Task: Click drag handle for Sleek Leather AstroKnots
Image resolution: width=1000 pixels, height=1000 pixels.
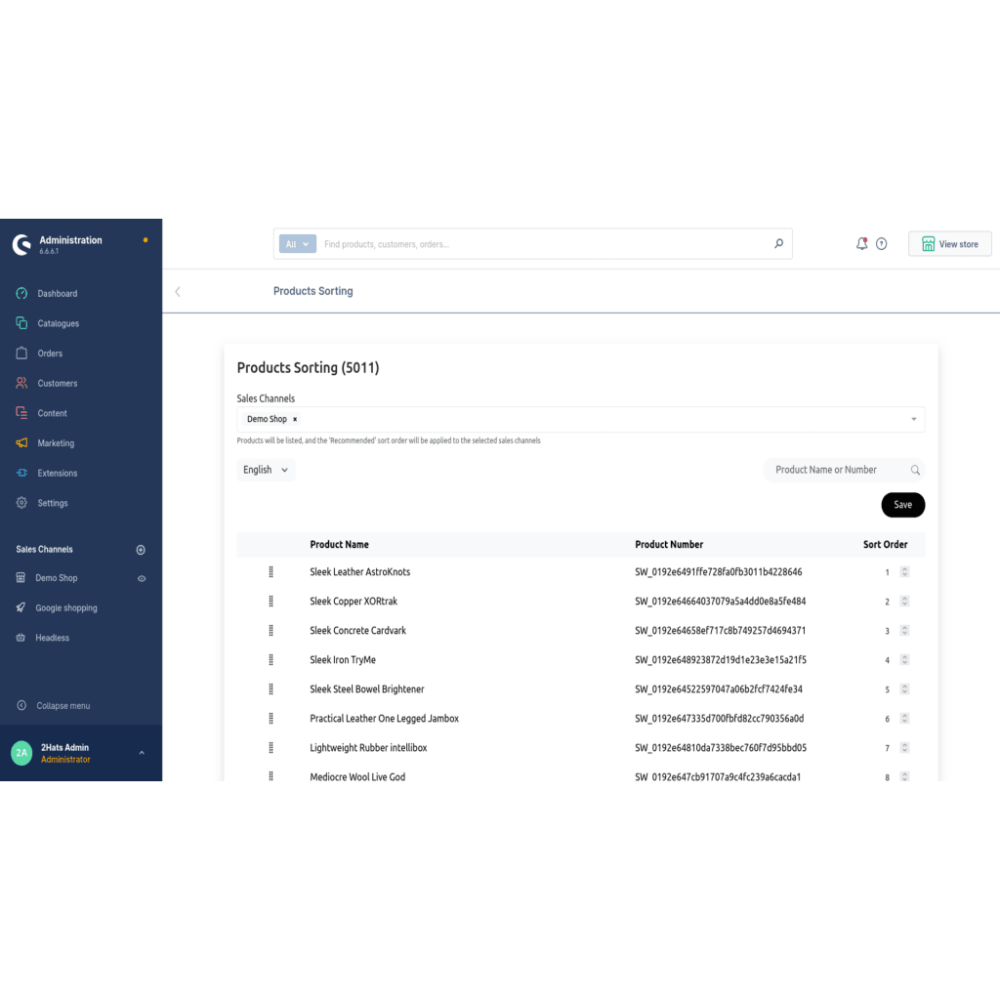Action: point(271,572)
